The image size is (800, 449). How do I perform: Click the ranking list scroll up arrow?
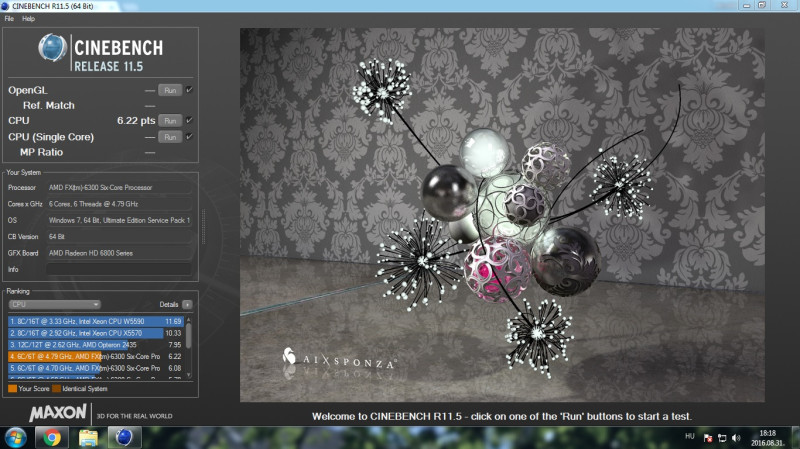point(189,319)
